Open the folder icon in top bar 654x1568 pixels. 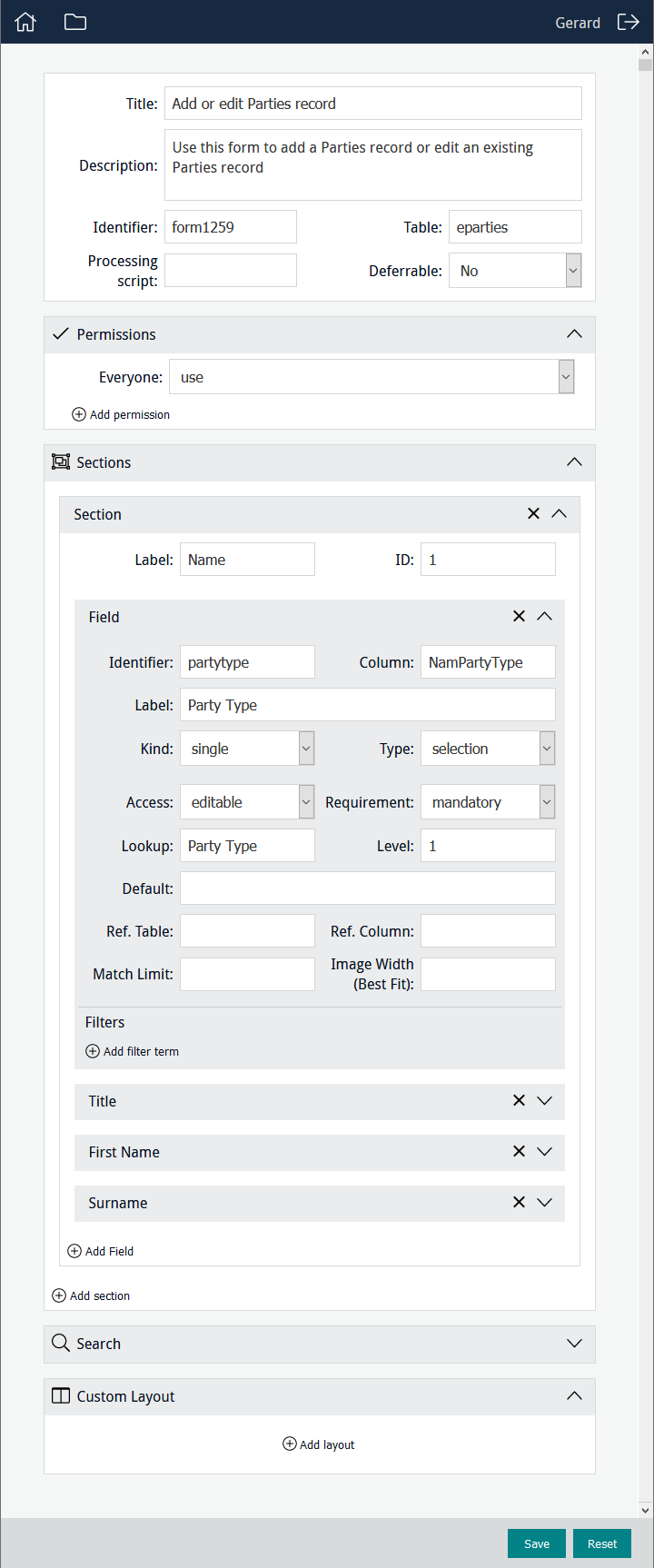pyautogui.click(x=75, y=23)
